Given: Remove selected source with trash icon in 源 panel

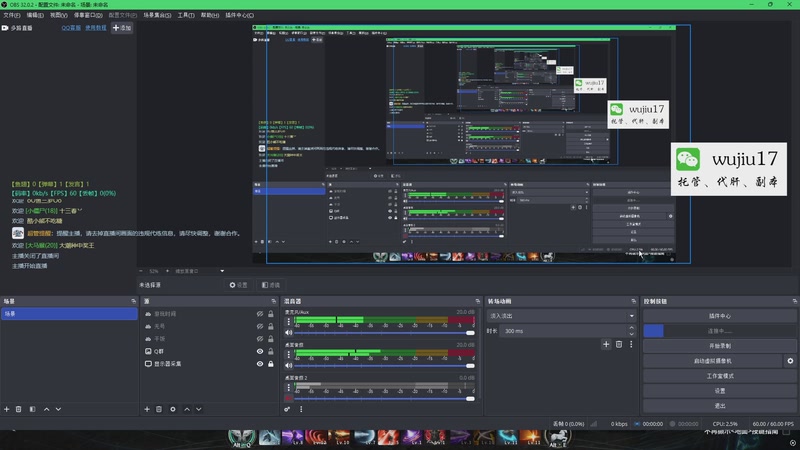Looking at the screenshot, I should pos(159,409).
